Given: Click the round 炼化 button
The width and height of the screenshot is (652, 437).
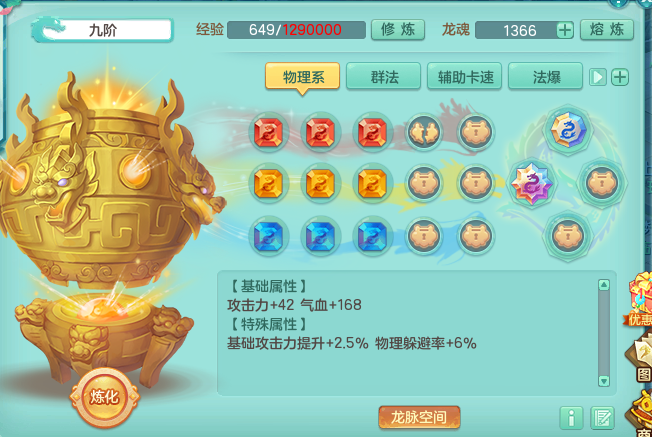Looking at the screenshot, I should (104, 397).
